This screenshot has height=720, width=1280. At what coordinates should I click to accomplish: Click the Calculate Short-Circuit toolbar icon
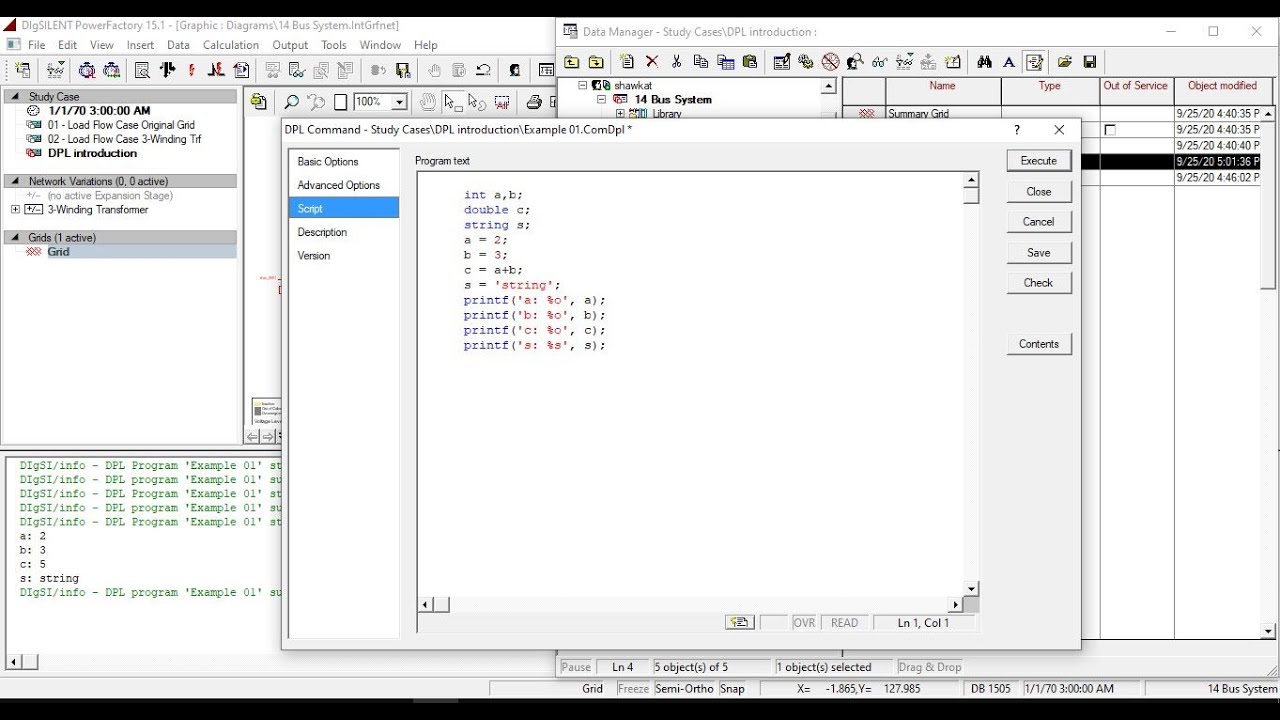(191, 70)
